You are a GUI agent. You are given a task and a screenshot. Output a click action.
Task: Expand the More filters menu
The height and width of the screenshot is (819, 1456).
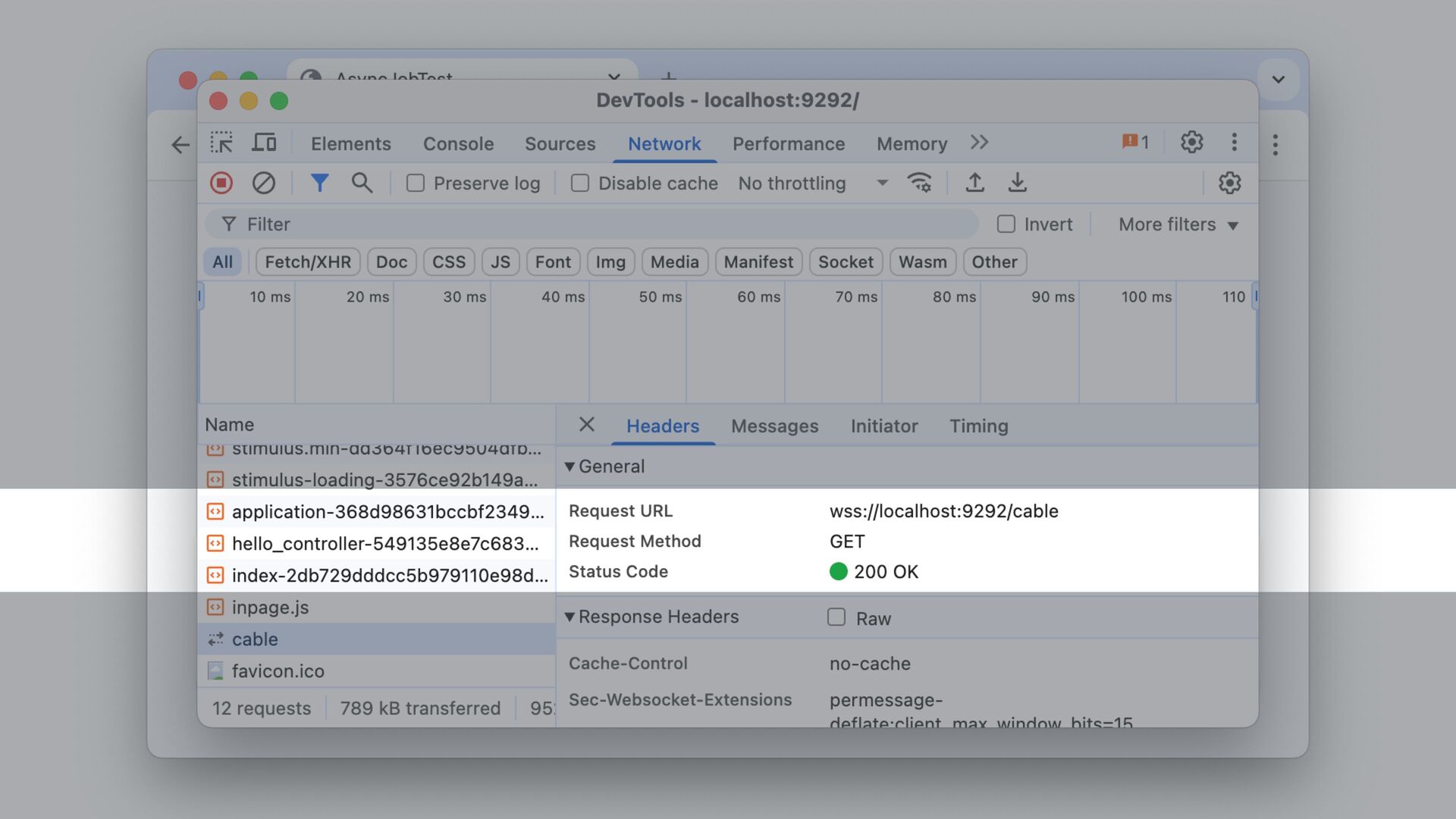pyautogui.click(x=1178, y=224)
